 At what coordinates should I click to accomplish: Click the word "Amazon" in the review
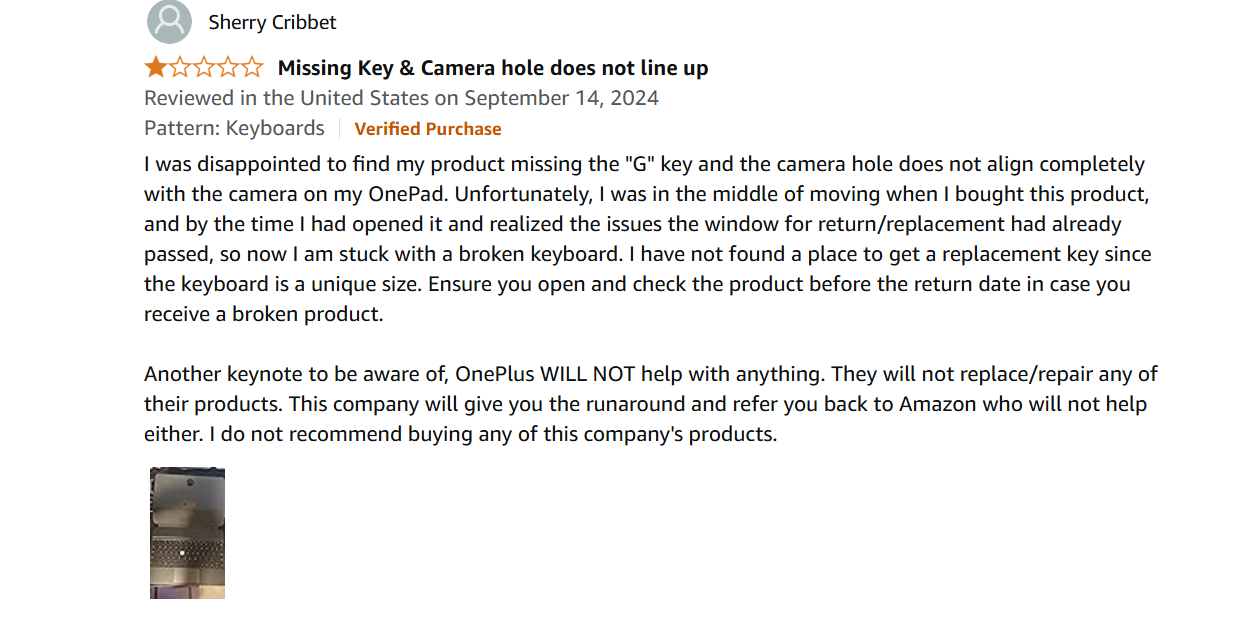pos(940,404)
